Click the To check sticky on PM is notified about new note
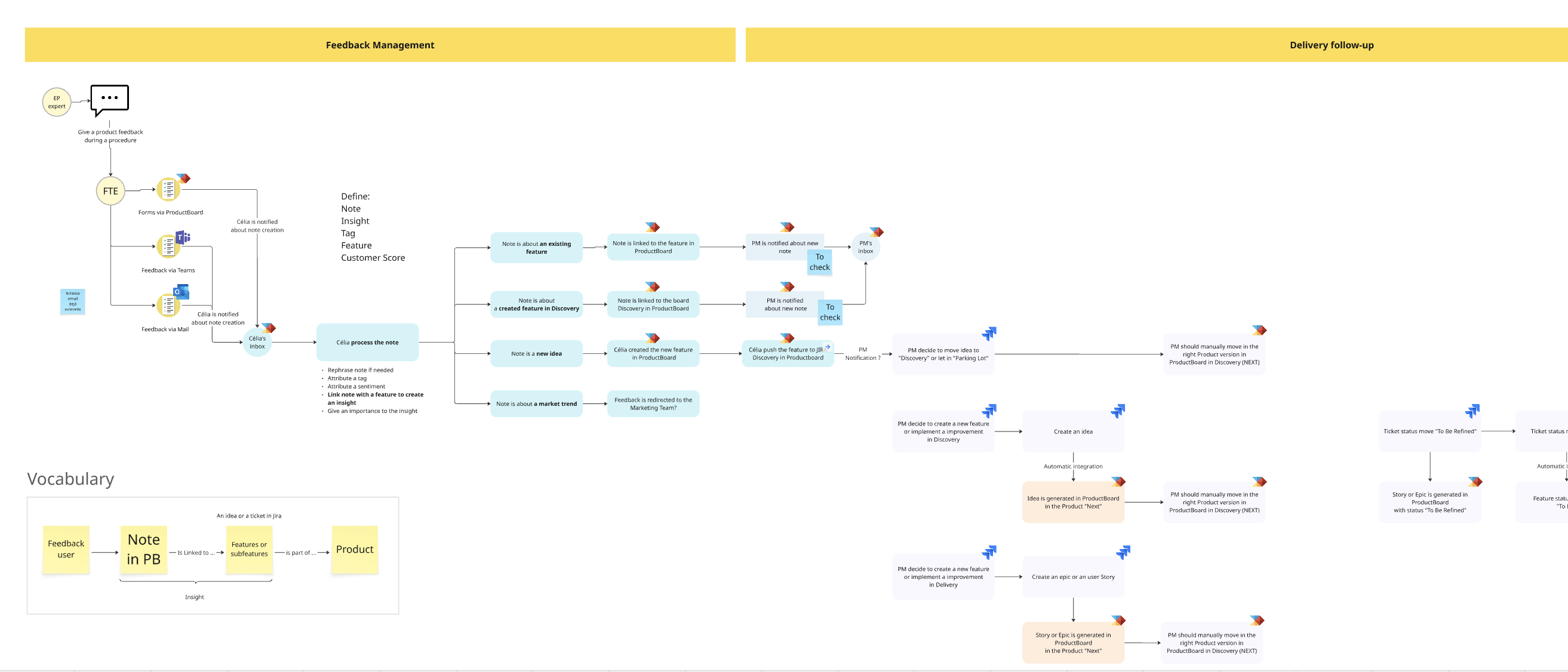 tap(819, 262)
